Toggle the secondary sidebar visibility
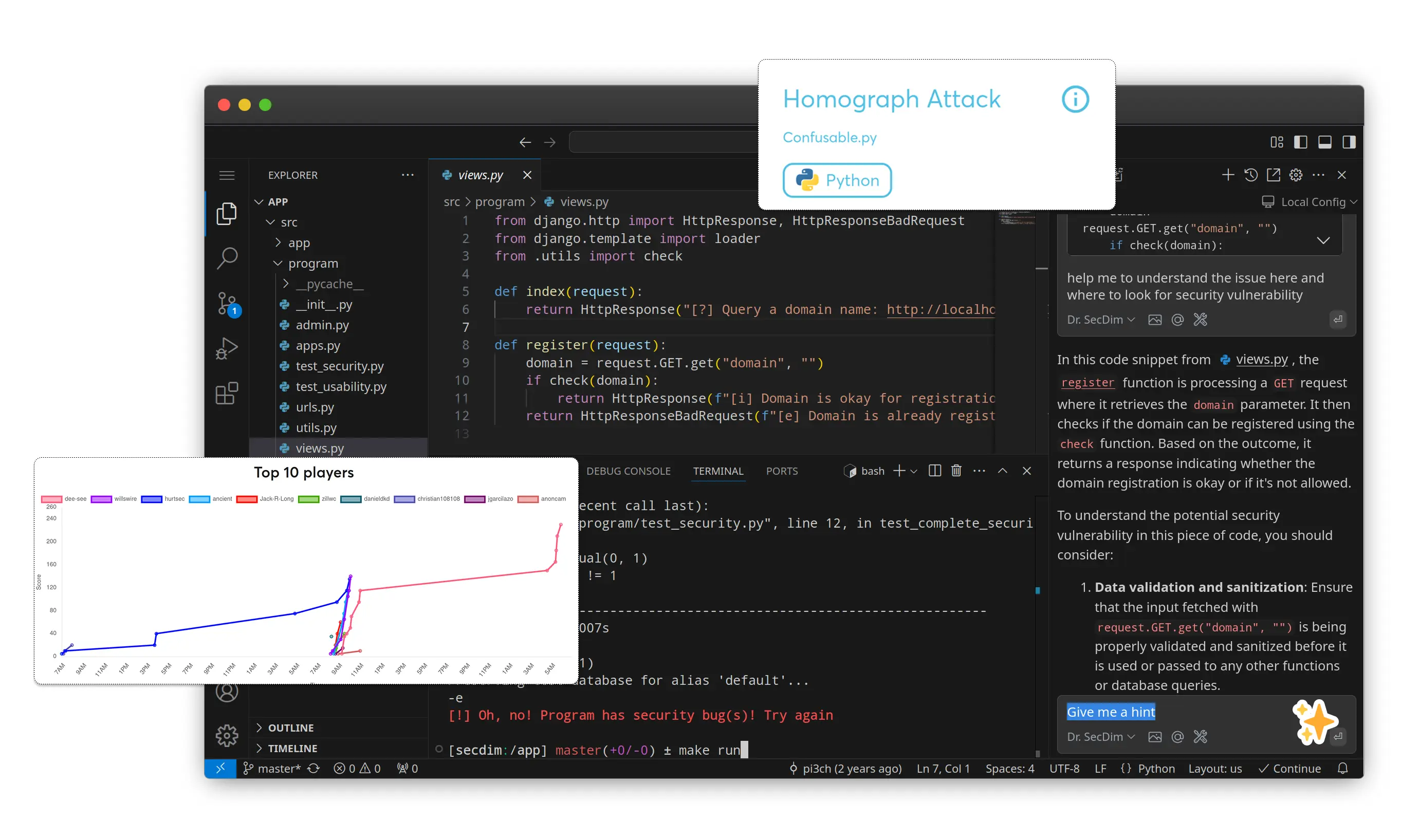The height and width of the screenshot is (840, 1401). pyautogui.click(x=1349, y=142)
